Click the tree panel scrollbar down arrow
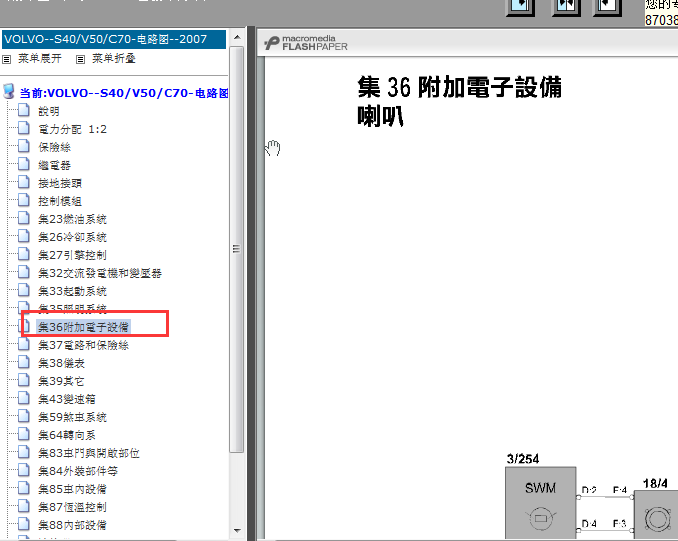The width and height of the screenshot is (678, 541). point(237,531)
